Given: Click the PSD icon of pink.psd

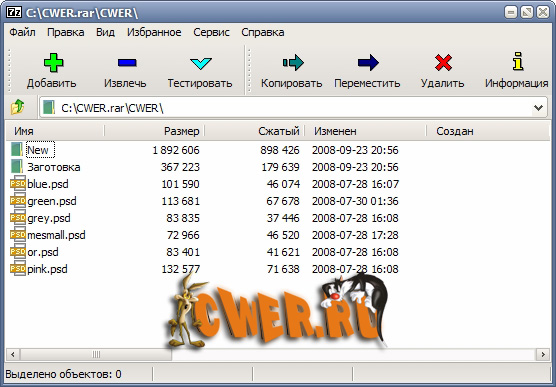Looking at the screenshot, I should point(18,269).
